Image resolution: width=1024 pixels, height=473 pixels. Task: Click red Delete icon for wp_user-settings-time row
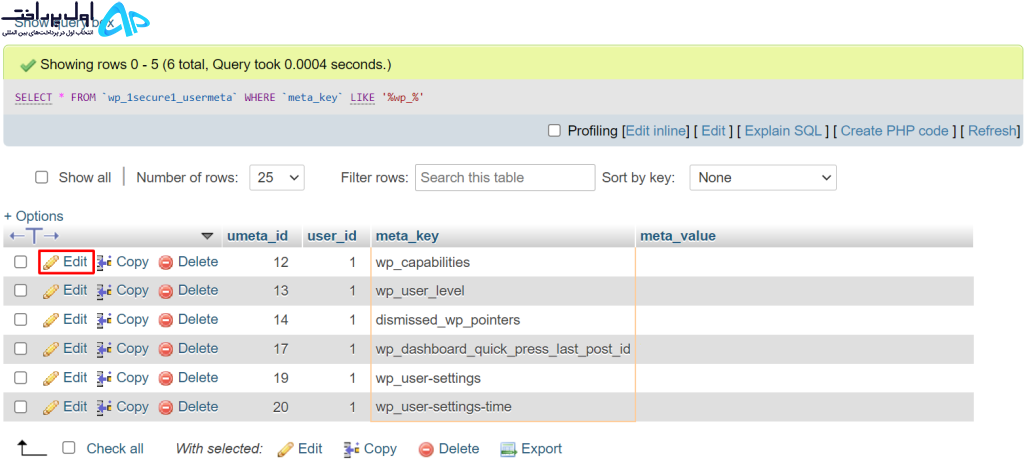coord(166,408)
